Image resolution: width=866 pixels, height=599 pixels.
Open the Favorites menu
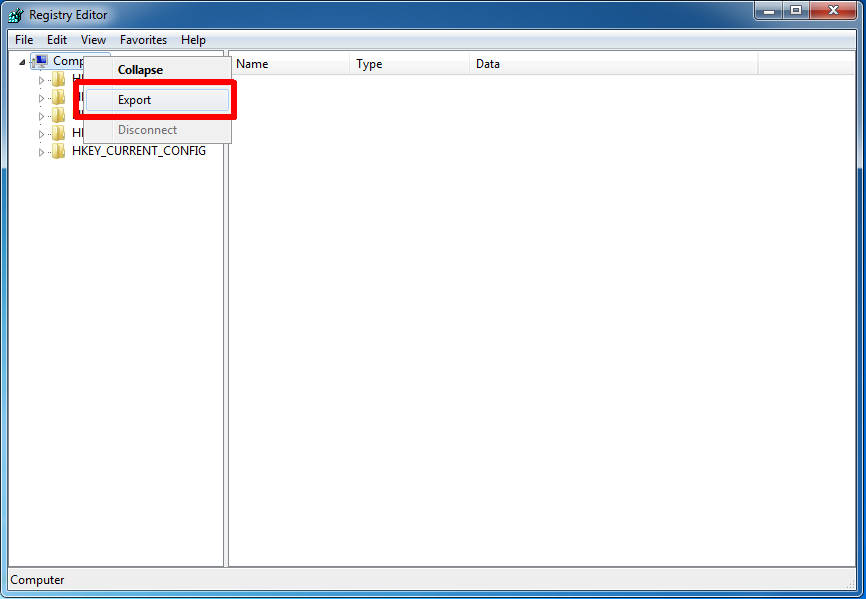click(x=144, y=40)
